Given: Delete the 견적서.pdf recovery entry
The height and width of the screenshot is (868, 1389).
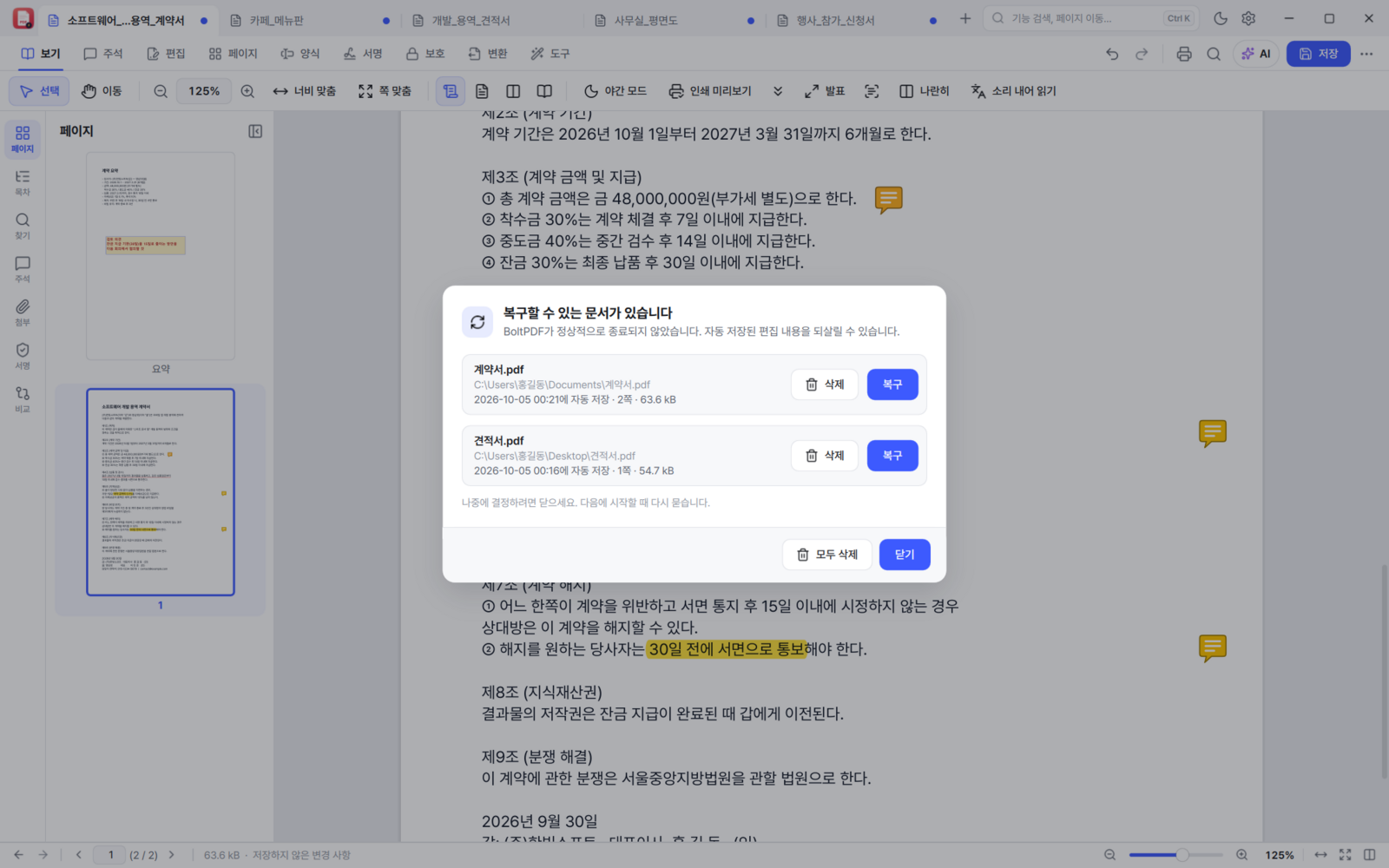Looking at the screenshot, I should [825, 456].
